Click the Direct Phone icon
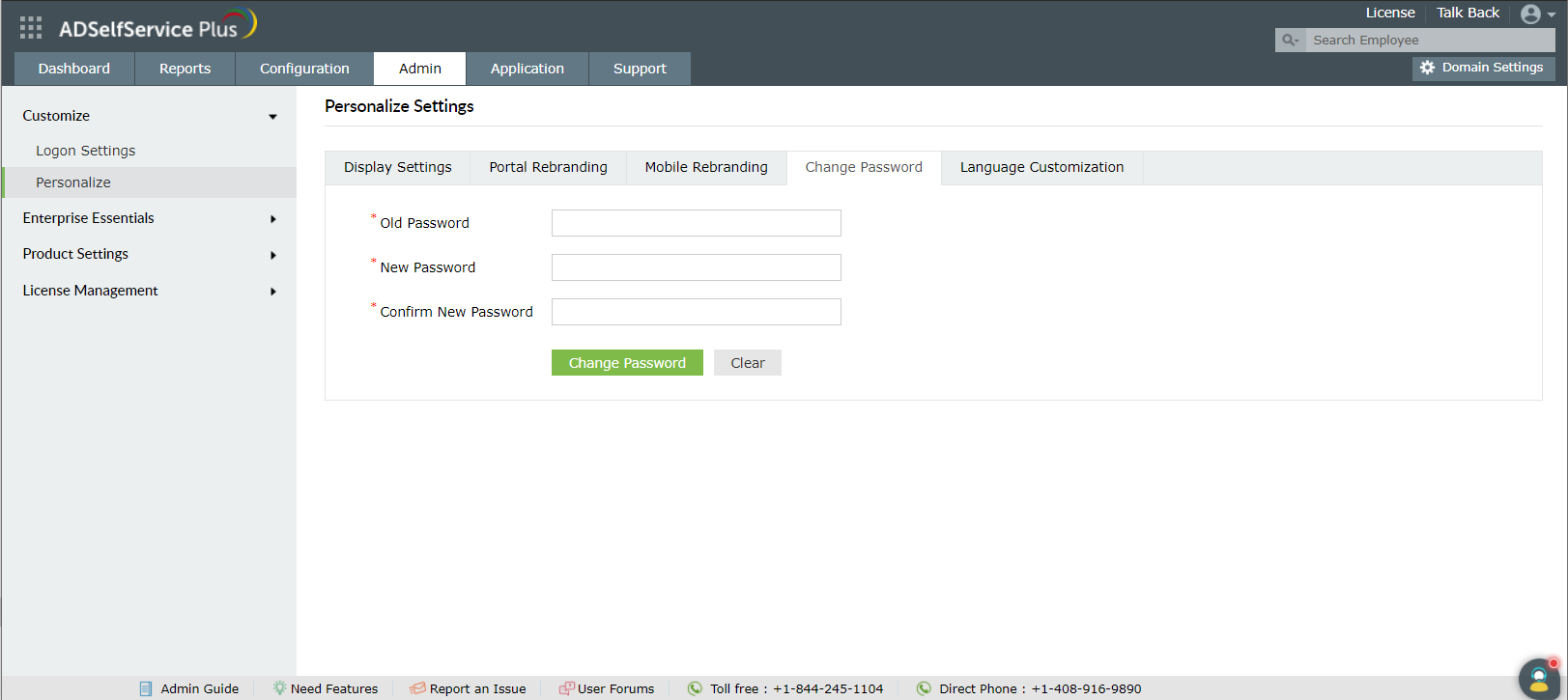This screenshot has height=700, width=1568. (924, 688)
